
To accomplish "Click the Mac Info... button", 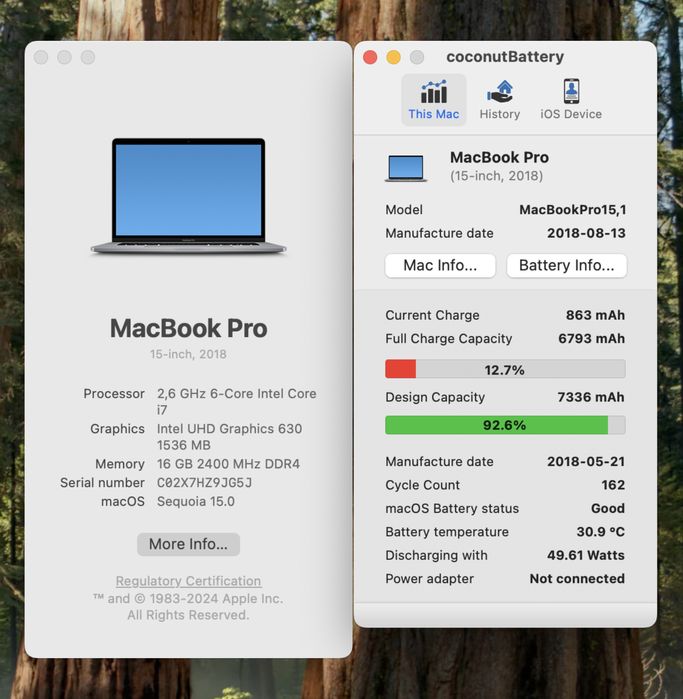I will [440, 266].
